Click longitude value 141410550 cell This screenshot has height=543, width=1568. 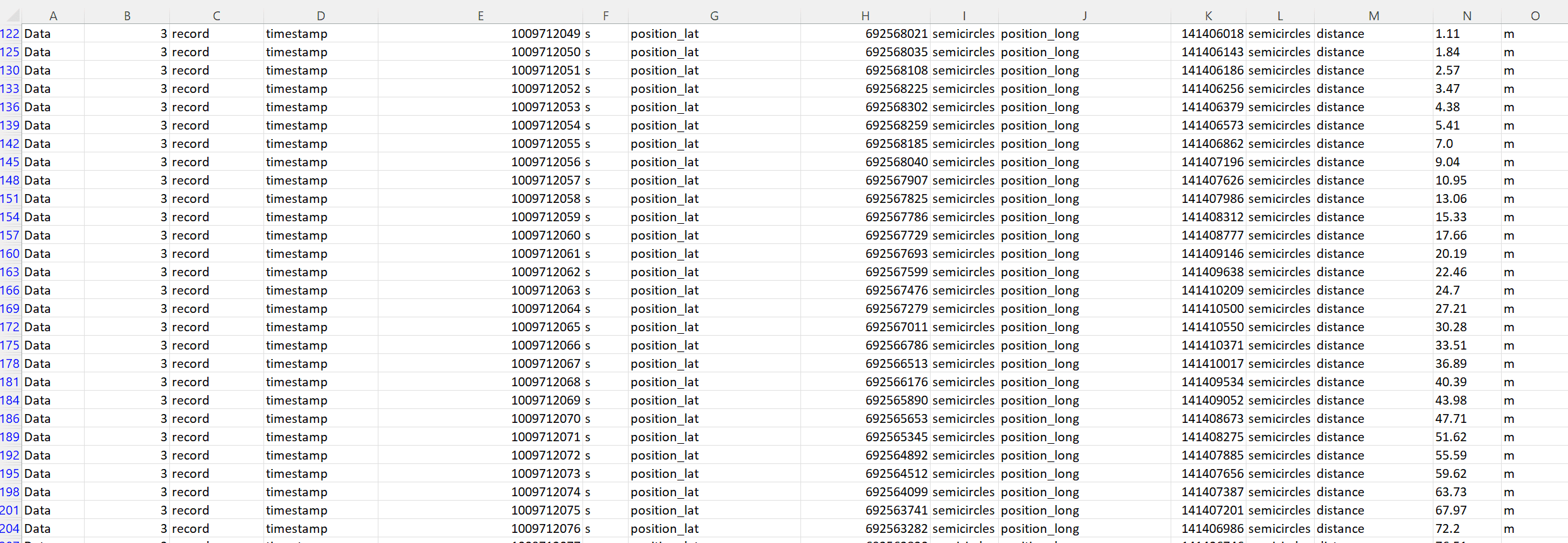point(1208,327)
